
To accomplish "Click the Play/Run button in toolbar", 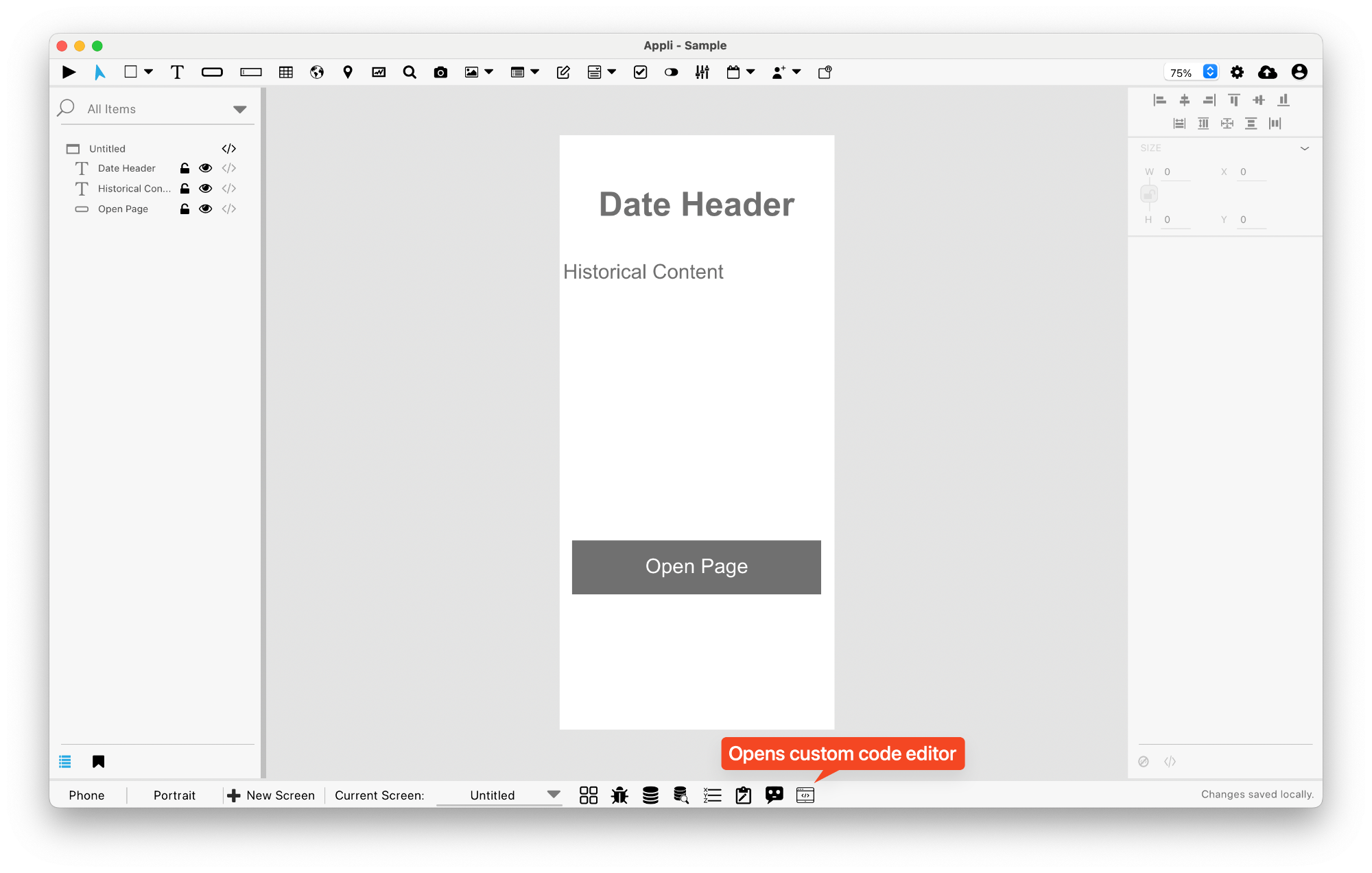I will click(x=69, y=71).
